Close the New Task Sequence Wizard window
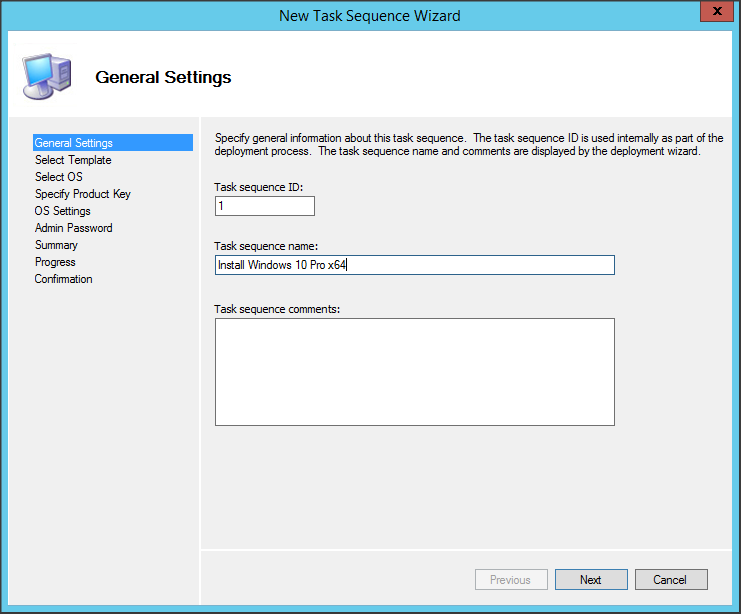This screenshot has width=741, height=614. click(713, 14)
